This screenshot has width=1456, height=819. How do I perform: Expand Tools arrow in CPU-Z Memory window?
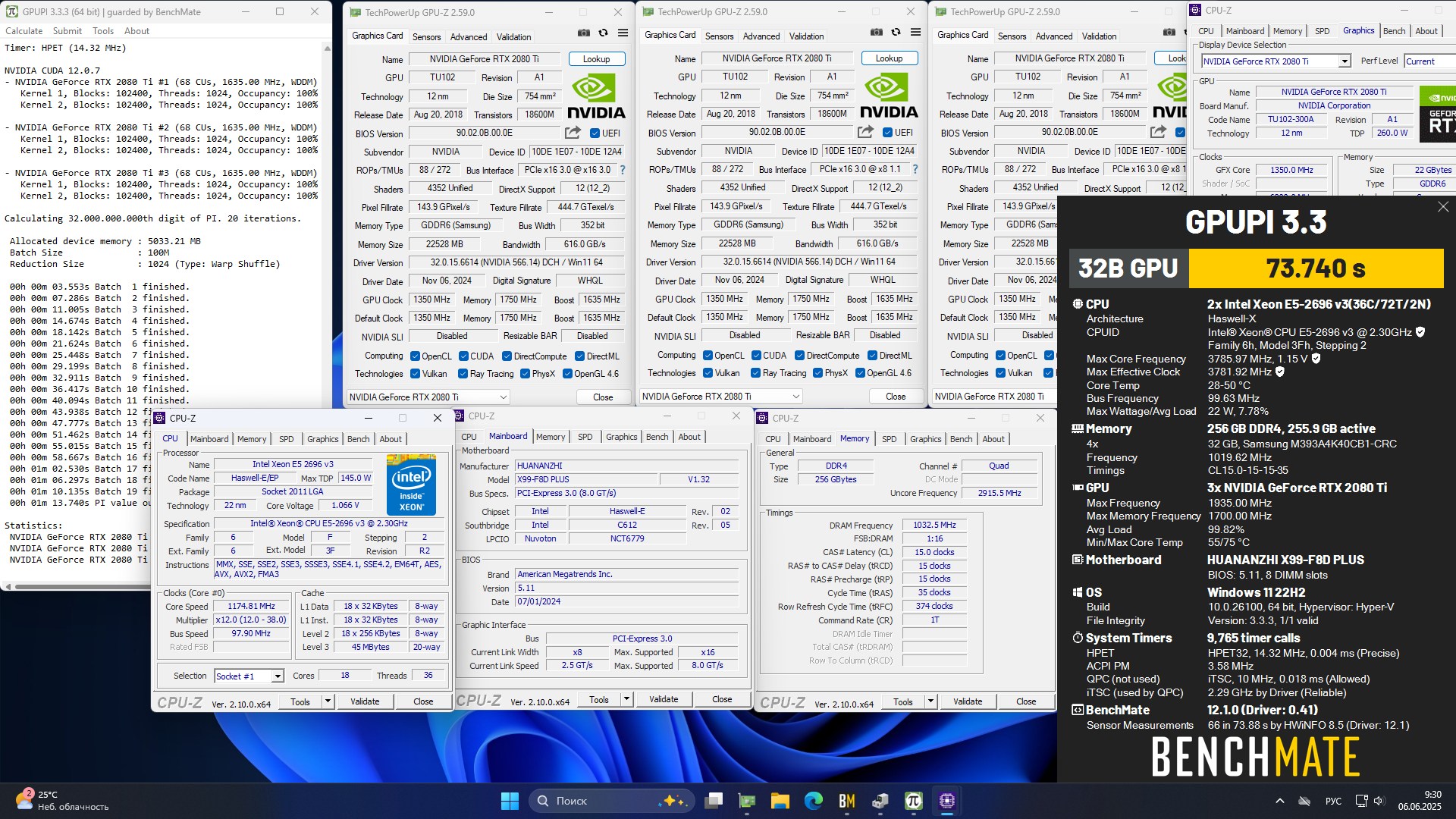[930, 701]
